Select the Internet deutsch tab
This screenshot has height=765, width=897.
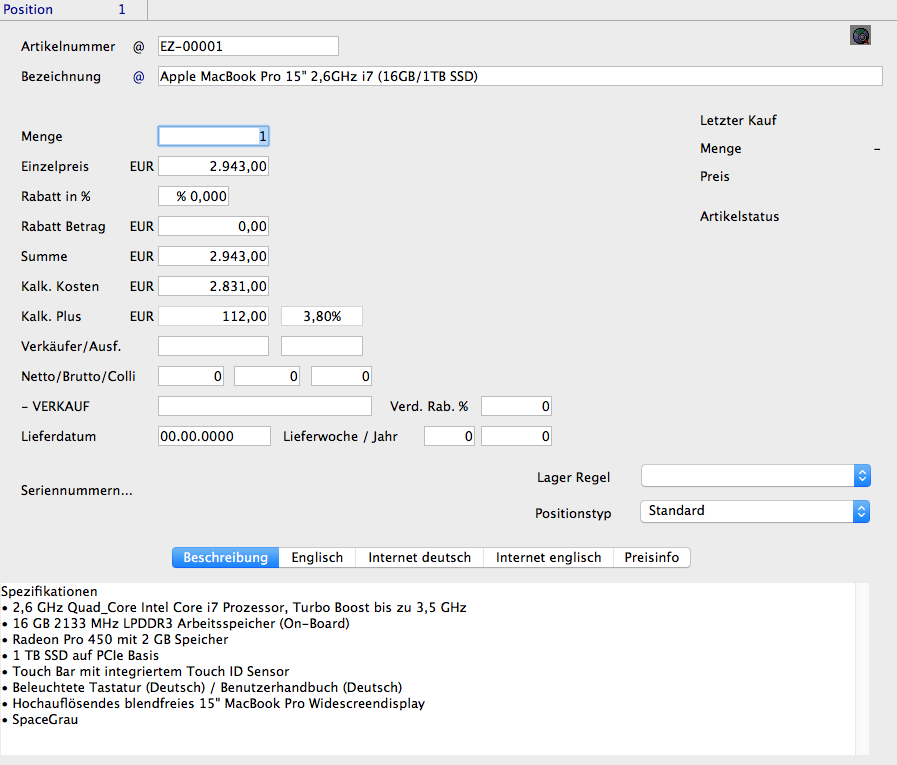419,557
